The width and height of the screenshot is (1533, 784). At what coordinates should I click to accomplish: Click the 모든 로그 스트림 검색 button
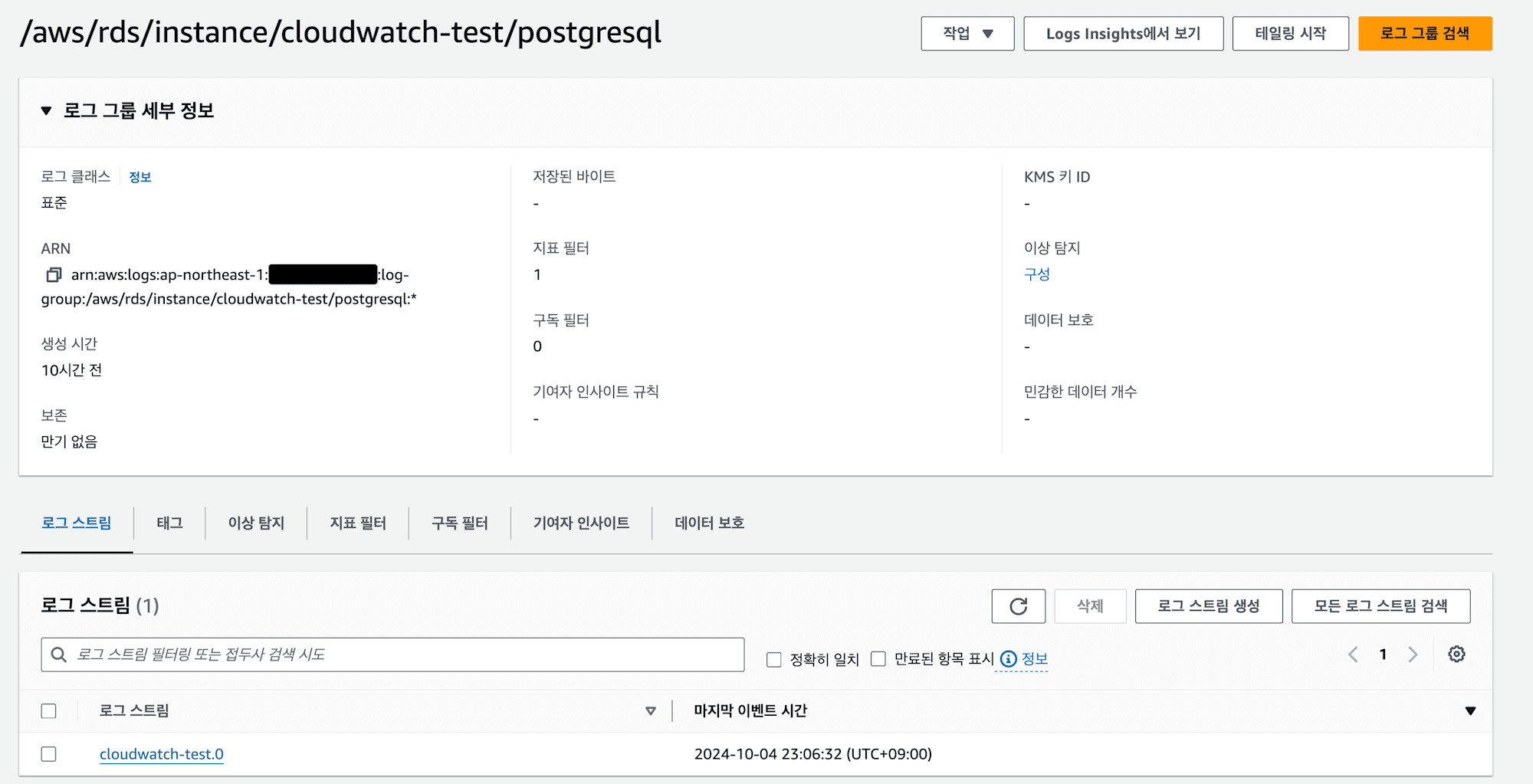tap(1381, 606)
